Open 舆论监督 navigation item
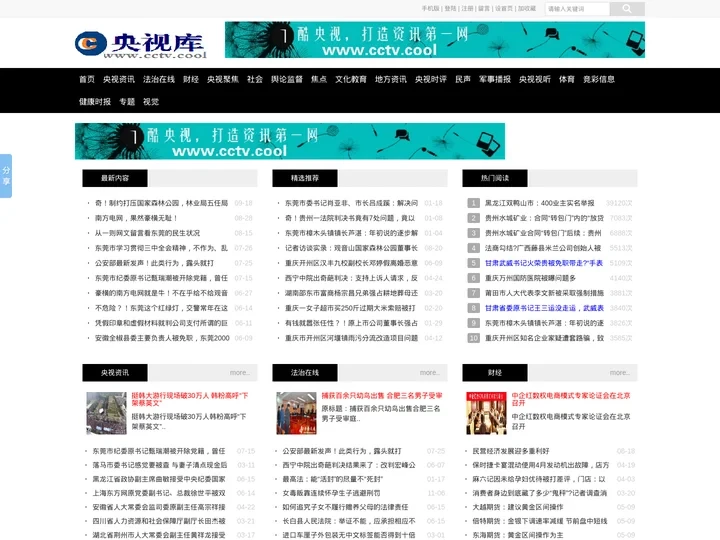The width and height of the screenshot is (720, 540). point(287,79)
